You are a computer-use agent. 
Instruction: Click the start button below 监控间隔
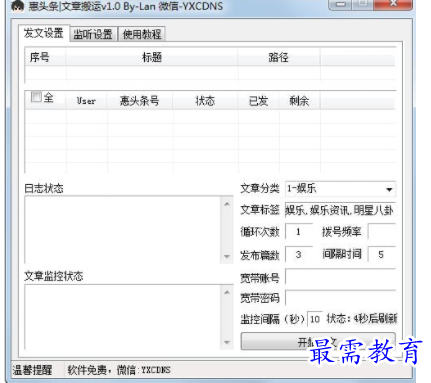(x=318, y=341)
